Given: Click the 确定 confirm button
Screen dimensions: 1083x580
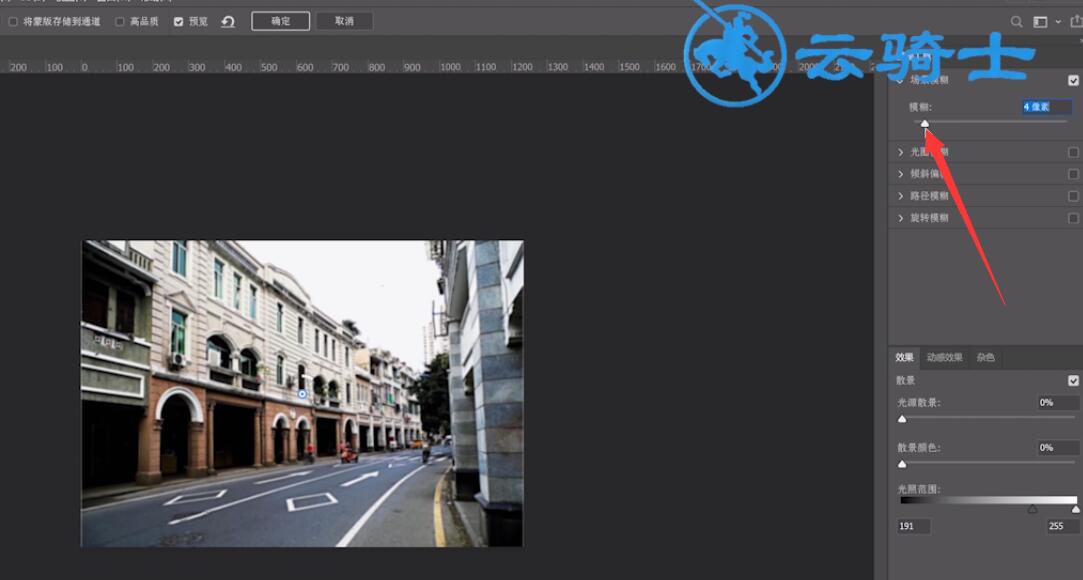Looking at the screenshot, I should coord(280,21).
